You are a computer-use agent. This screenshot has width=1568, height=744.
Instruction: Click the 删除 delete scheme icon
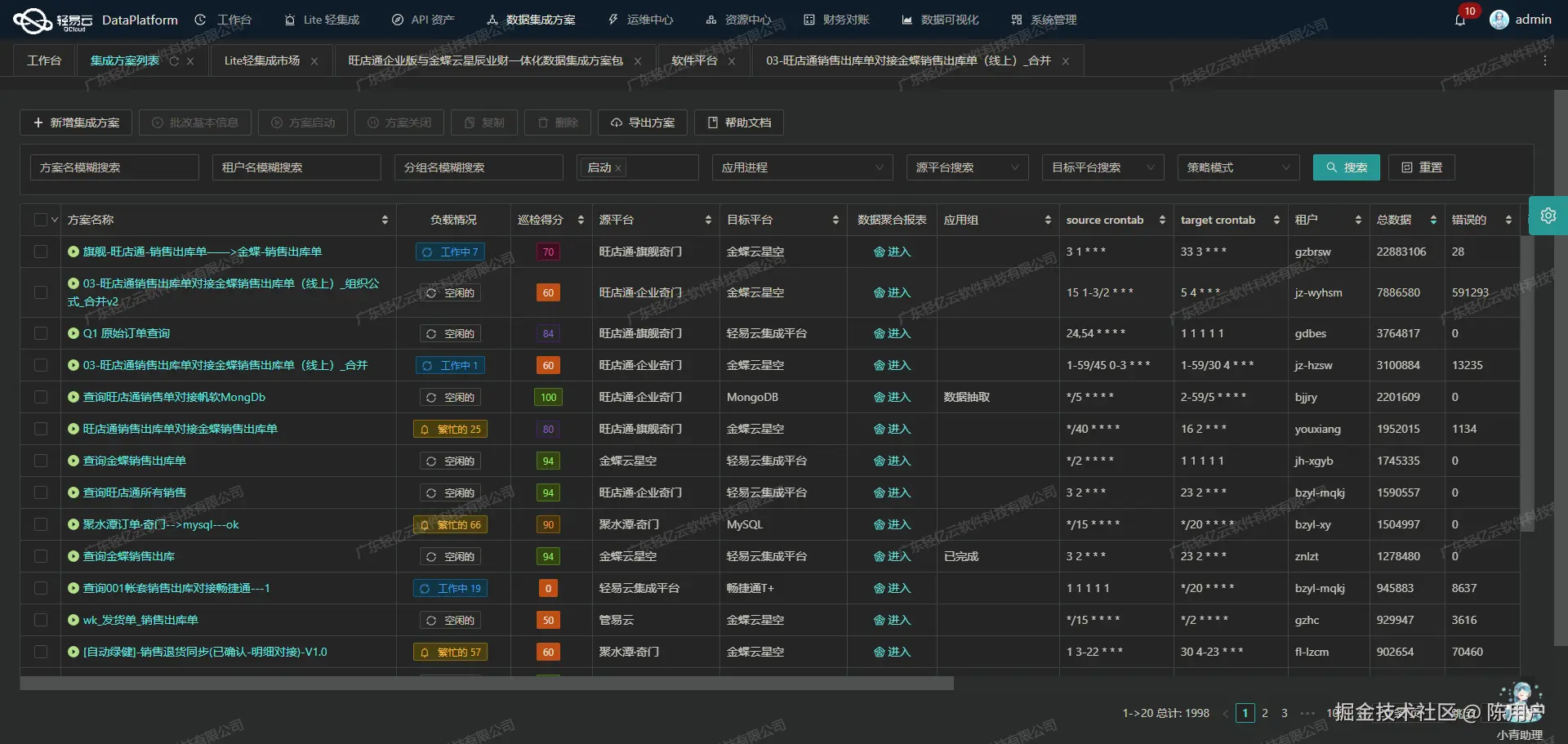(x=557, y=123)
